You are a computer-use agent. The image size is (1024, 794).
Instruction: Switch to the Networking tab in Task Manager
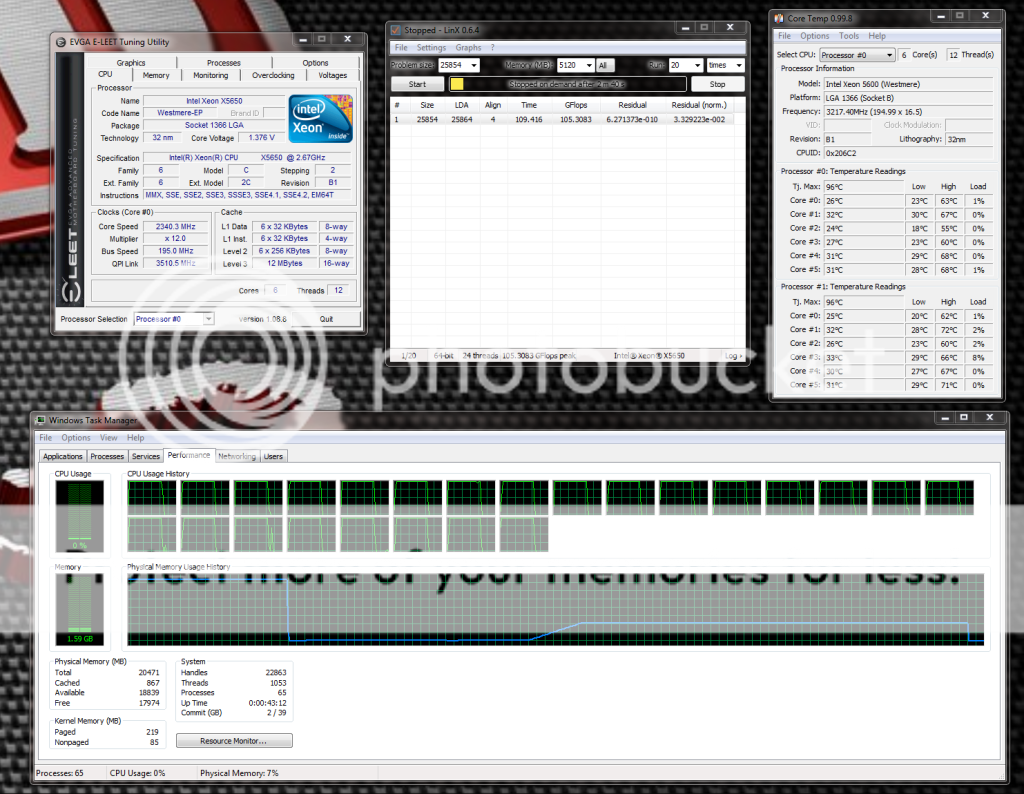point(237,456)
